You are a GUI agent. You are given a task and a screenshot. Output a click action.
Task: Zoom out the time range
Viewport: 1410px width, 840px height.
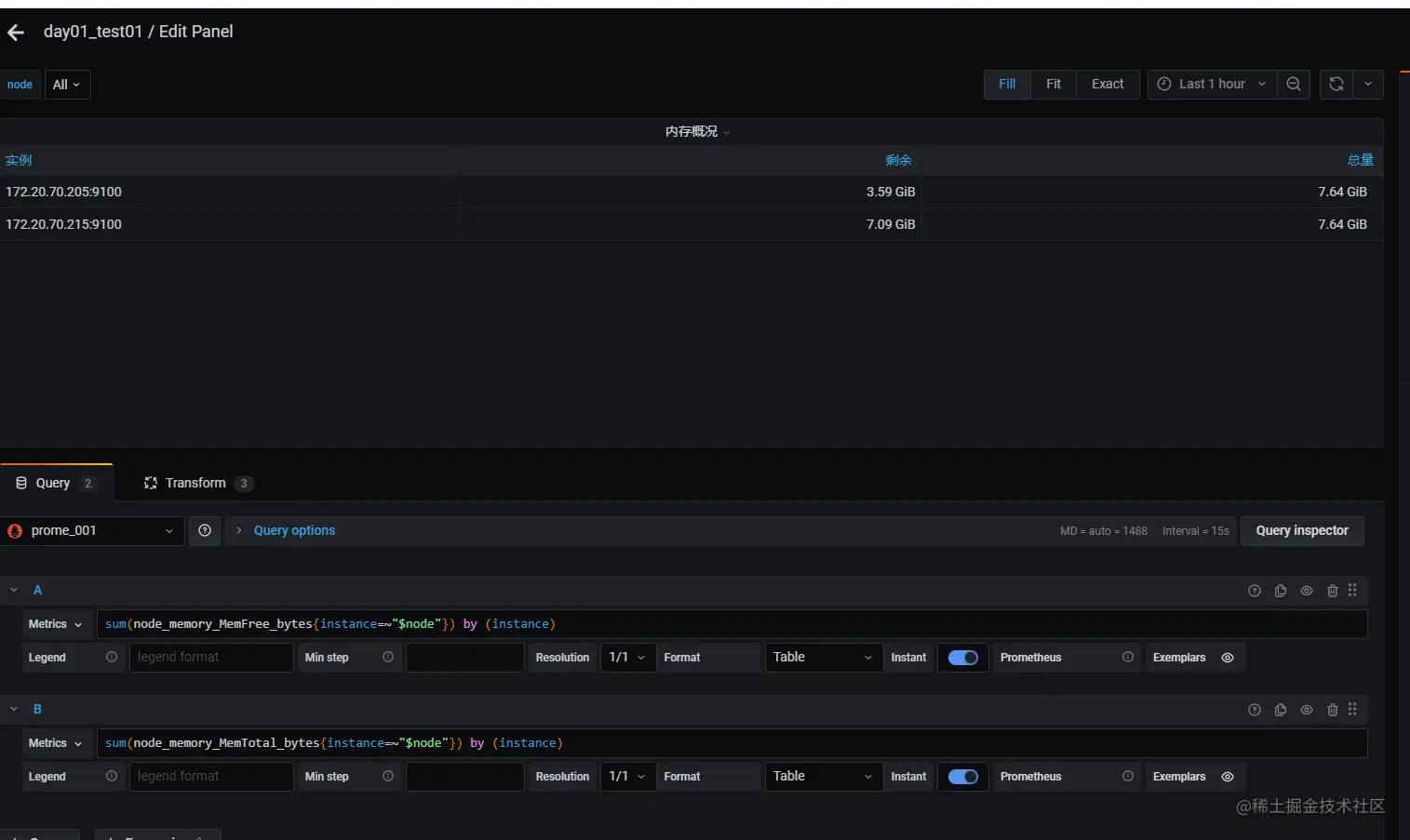pyautogui.click(x=1294, y=84)
